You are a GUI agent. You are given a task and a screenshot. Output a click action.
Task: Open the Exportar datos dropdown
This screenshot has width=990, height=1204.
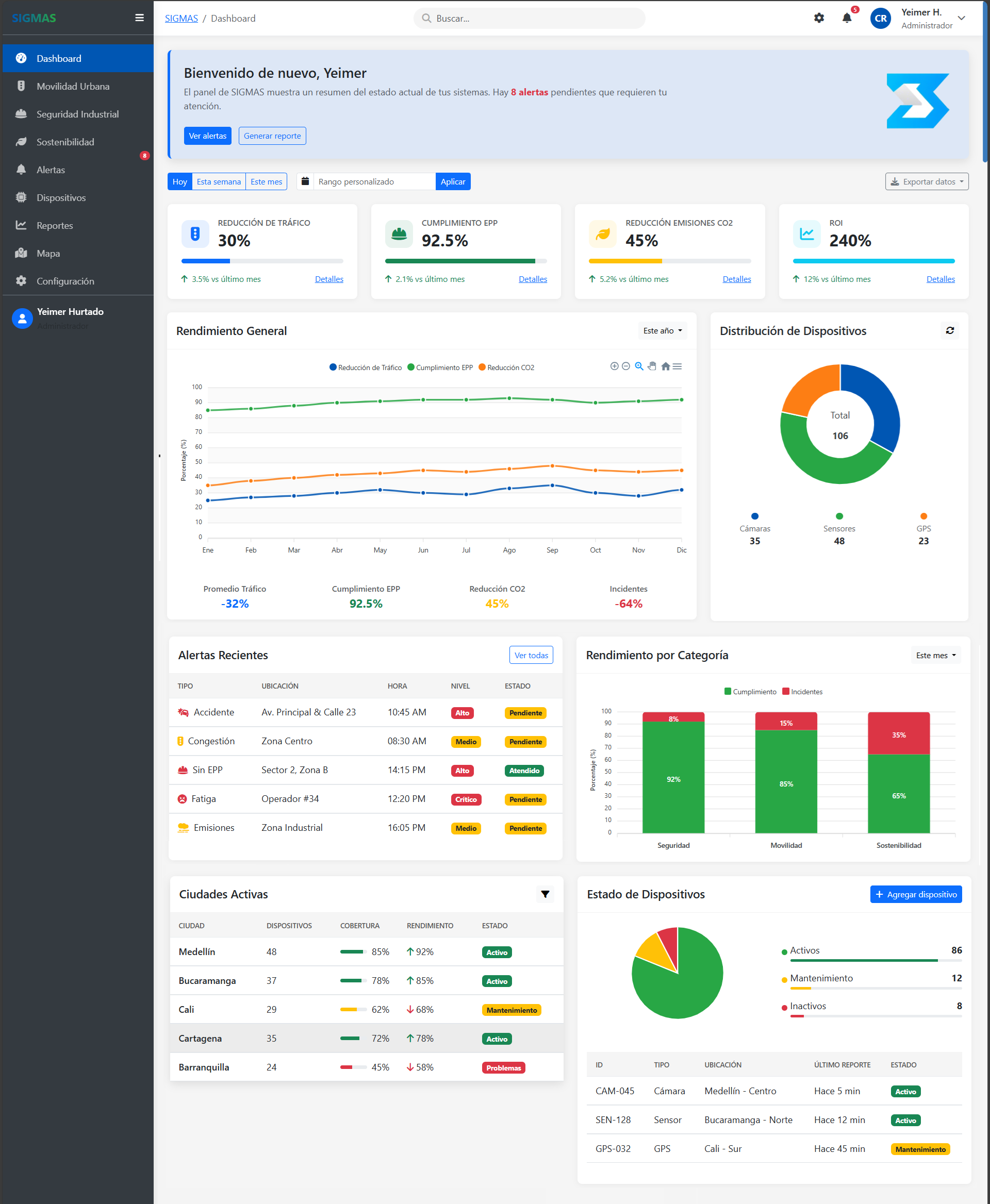[926, 182]
